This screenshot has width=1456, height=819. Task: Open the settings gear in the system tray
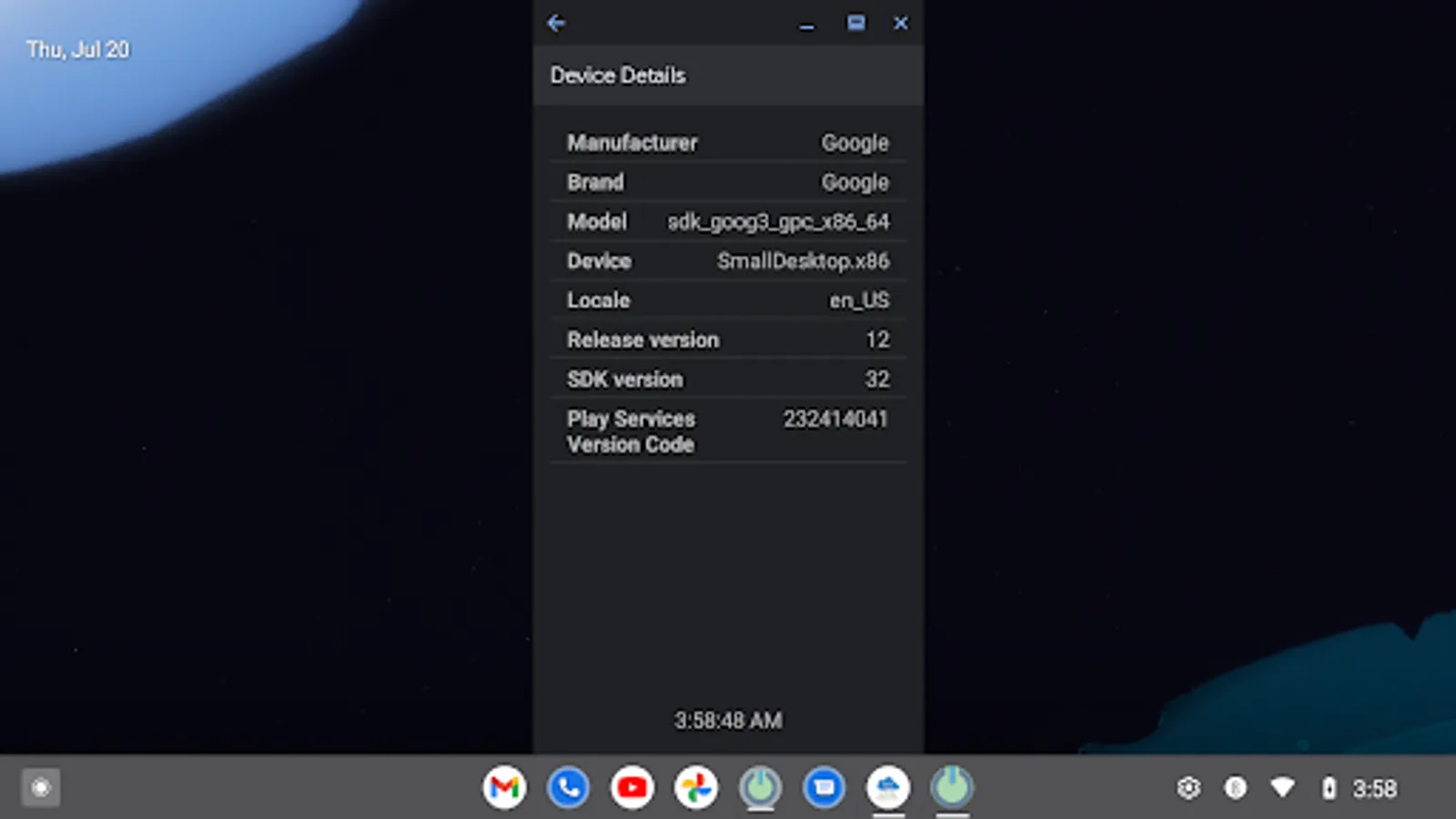pyautogui.click(x=1188, y=788)
